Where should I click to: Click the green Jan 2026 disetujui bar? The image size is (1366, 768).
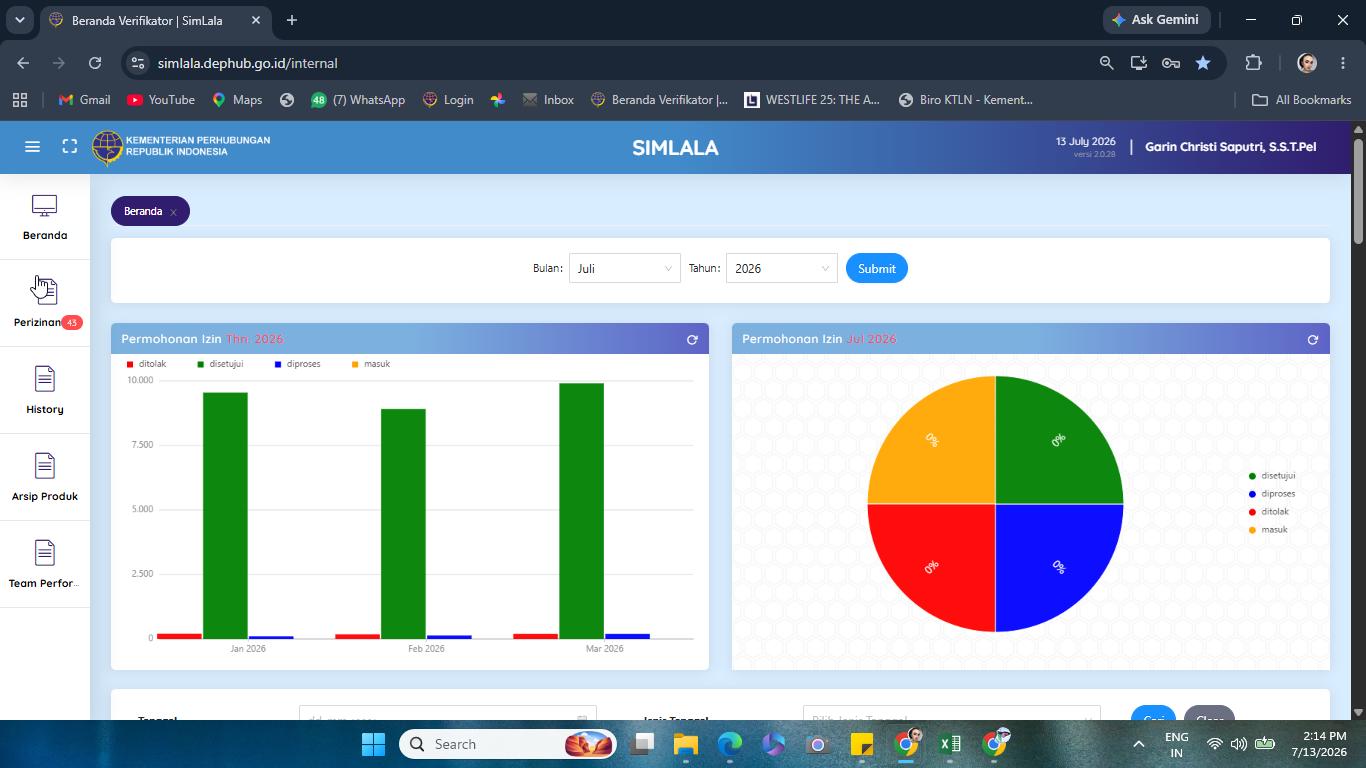click(x=225, y=515)
